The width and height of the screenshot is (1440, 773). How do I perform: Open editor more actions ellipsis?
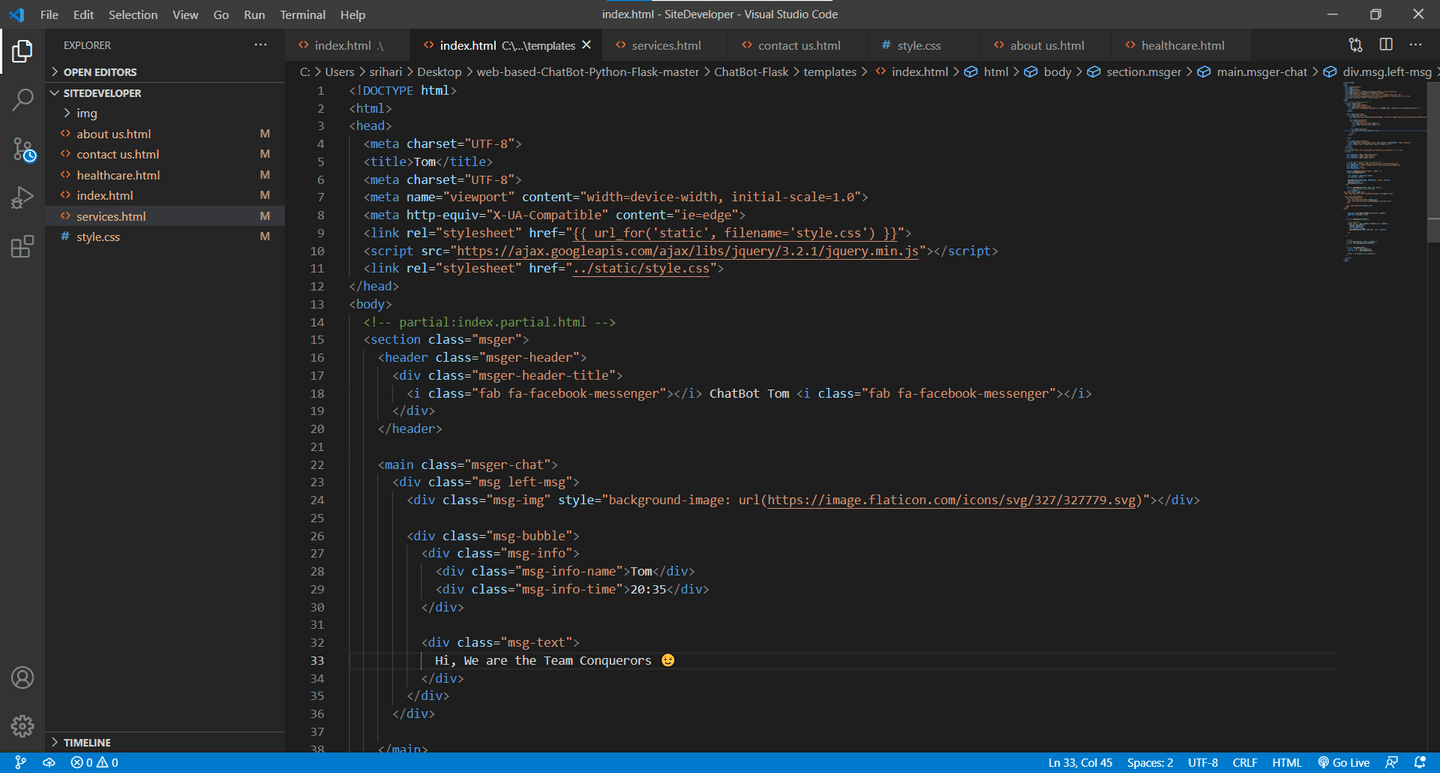[x=1416, y=45]
